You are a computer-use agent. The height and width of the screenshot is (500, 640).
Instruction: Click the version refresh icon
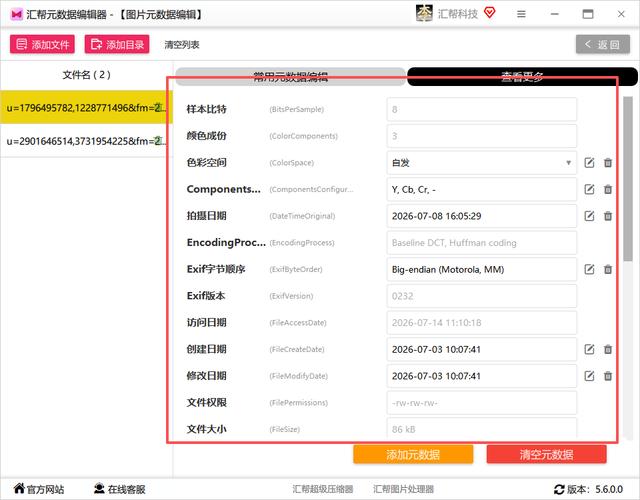pos(559,489)
